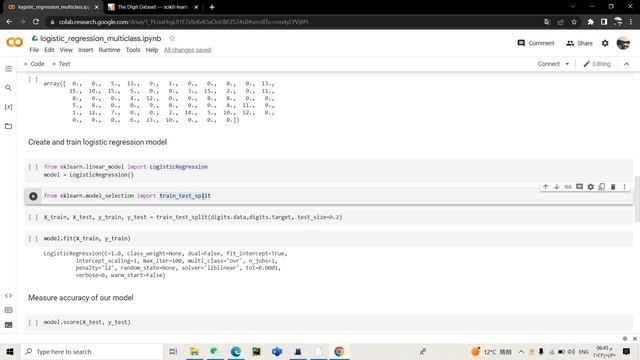Show hidden system tray icons chevron
This screenshot has height=360, width=640.
tap(521, 351)
